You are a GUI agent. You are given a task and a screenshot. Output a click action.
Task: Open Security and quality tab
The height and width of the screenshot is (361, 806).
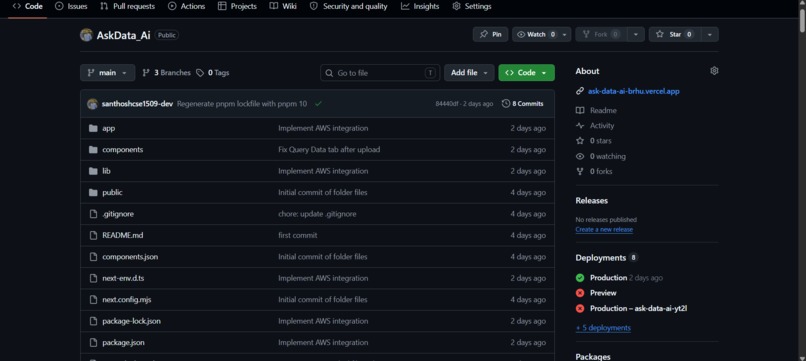349,6
